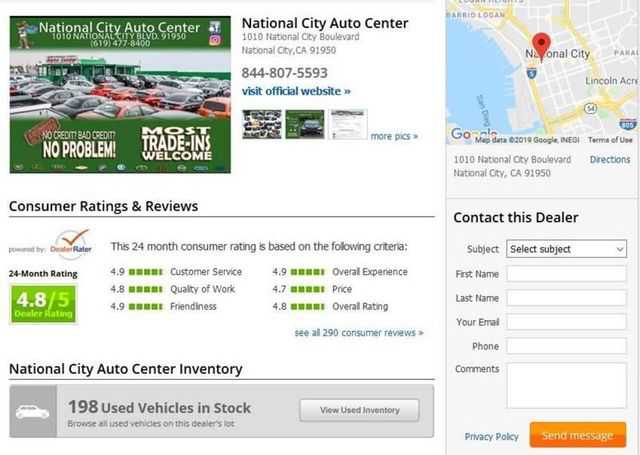Open see all 290 consumer reviews link

[358, 333]
